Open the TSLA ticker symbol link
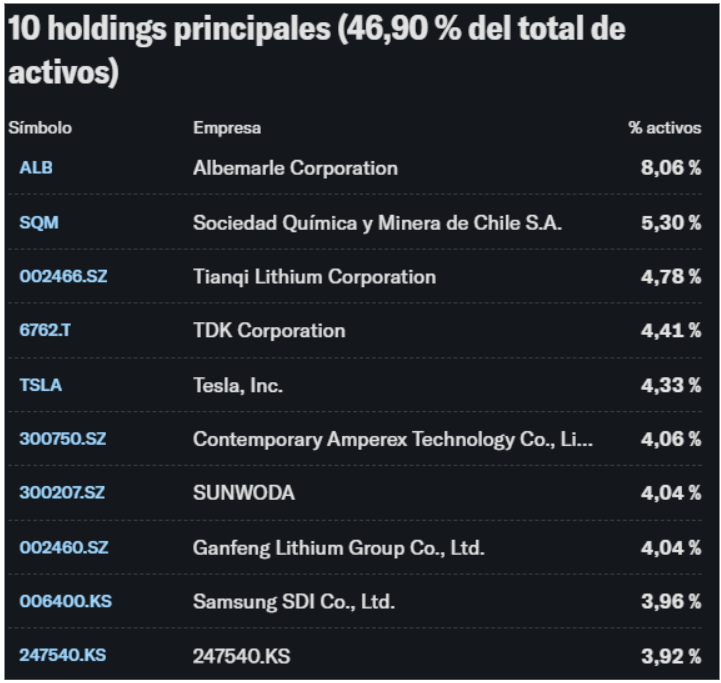Screen dimensions: 721x683 pos(40,384)
